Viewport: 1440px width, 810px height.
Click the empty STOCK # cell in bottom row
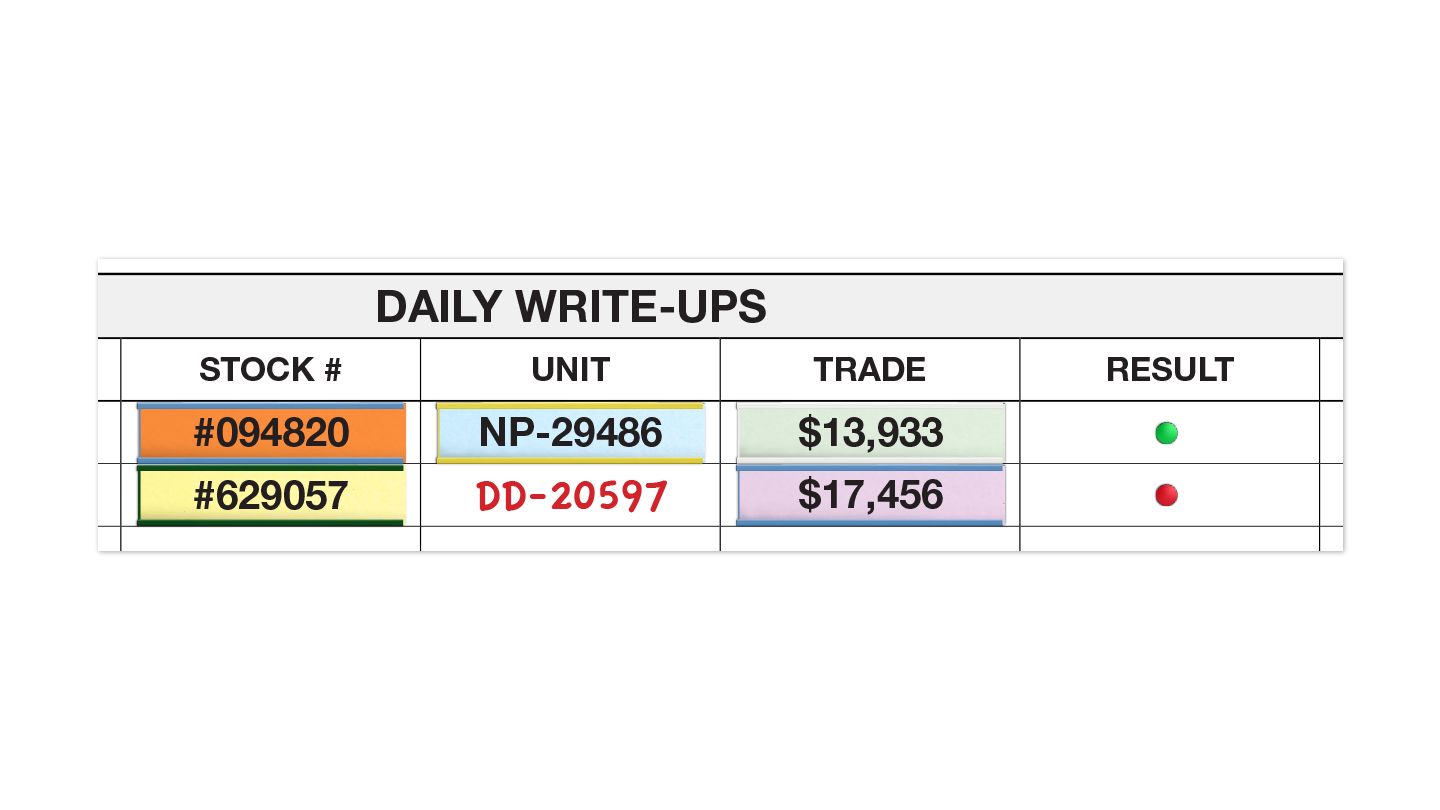pyautogui.click(x=270, y=539)
